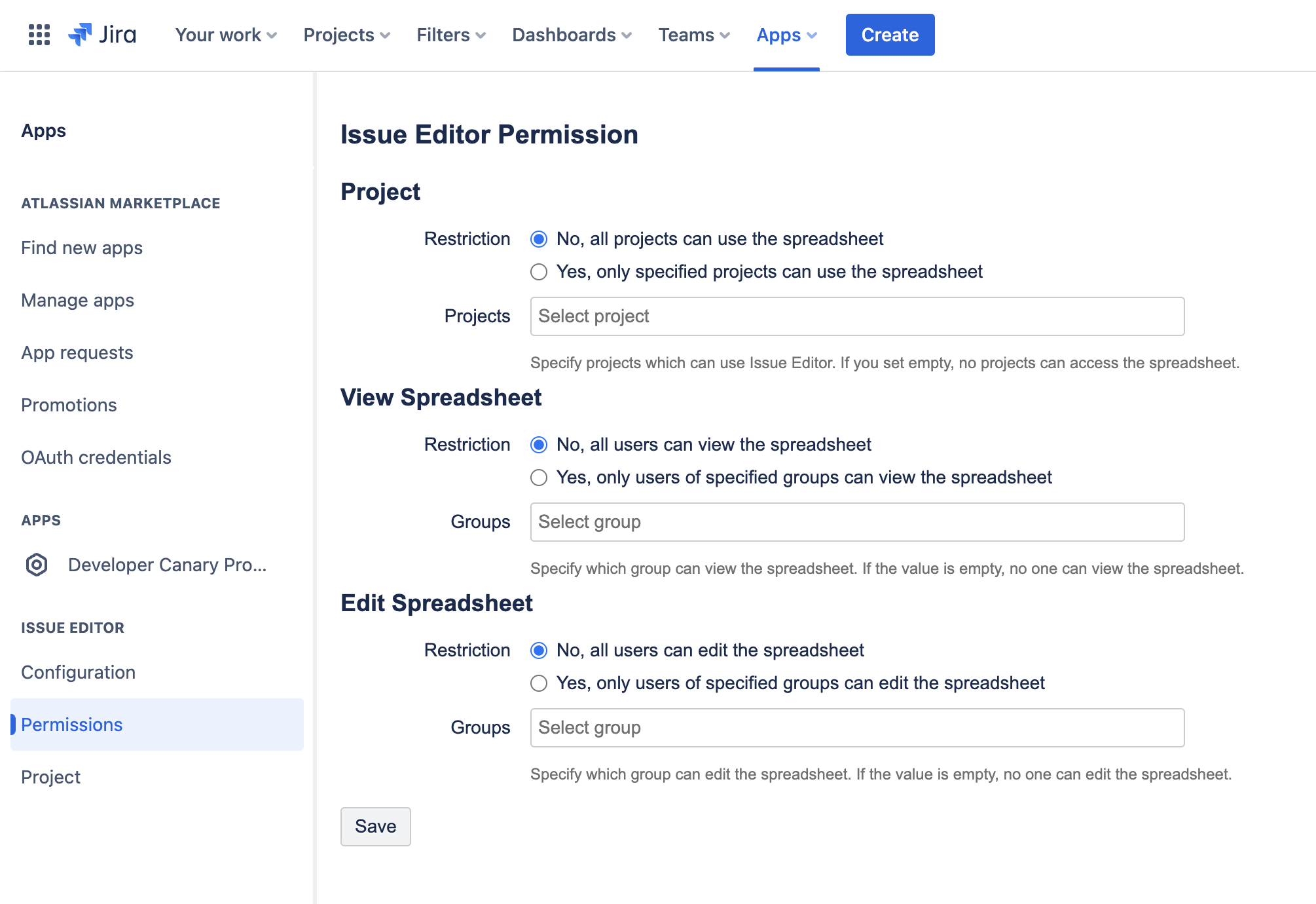The image size is (1316, 904).
Task: Select 'Yes, only specified projects' radio
Action: [x=539, y=272]
